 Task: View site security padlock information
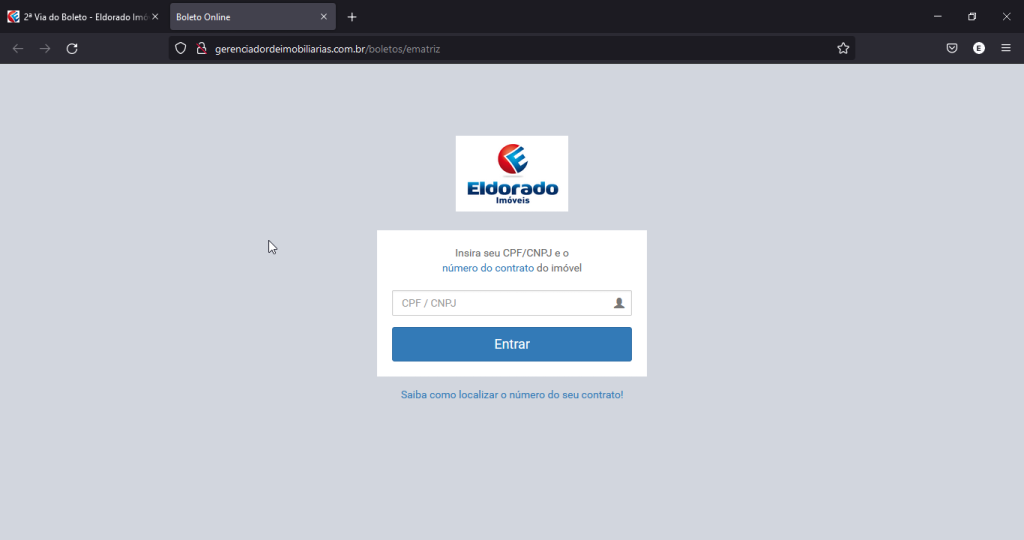[x=201, y=48]
